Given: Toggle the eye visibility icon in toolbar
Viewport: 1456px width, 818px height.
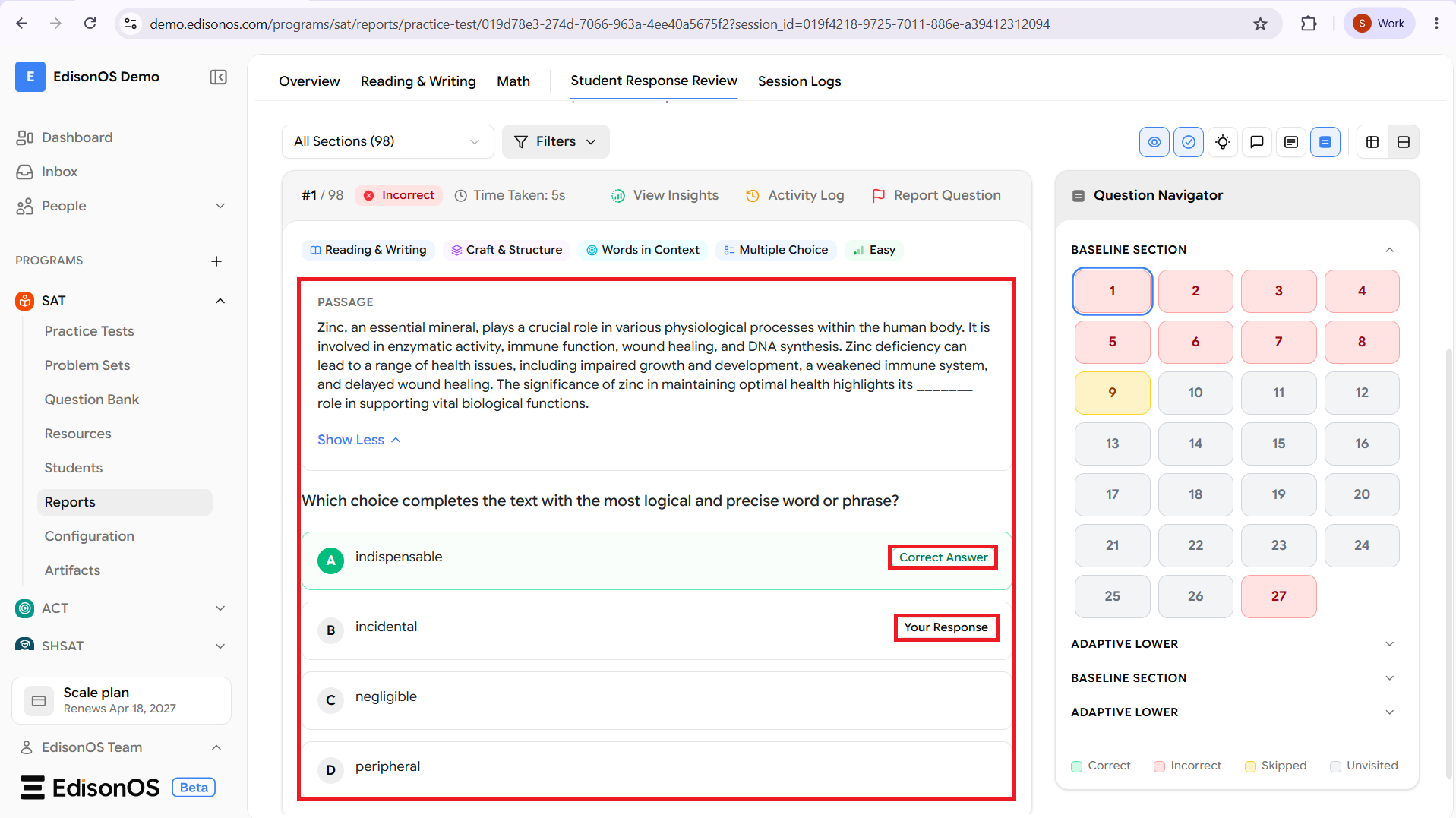Looking at the screenshot, I should (1154, 142).
